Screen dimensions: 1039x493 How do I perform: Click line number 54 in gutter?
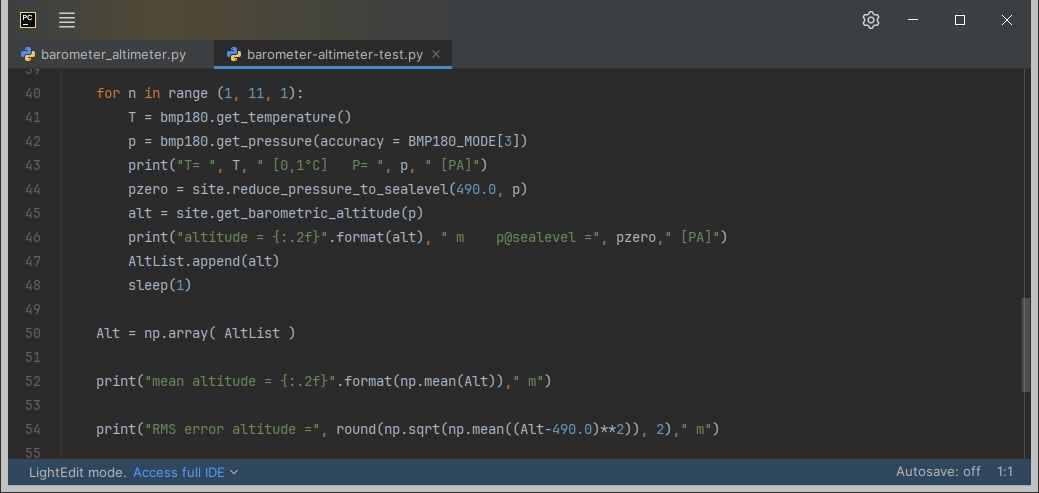pyautogui.click(x=32, y=429)
